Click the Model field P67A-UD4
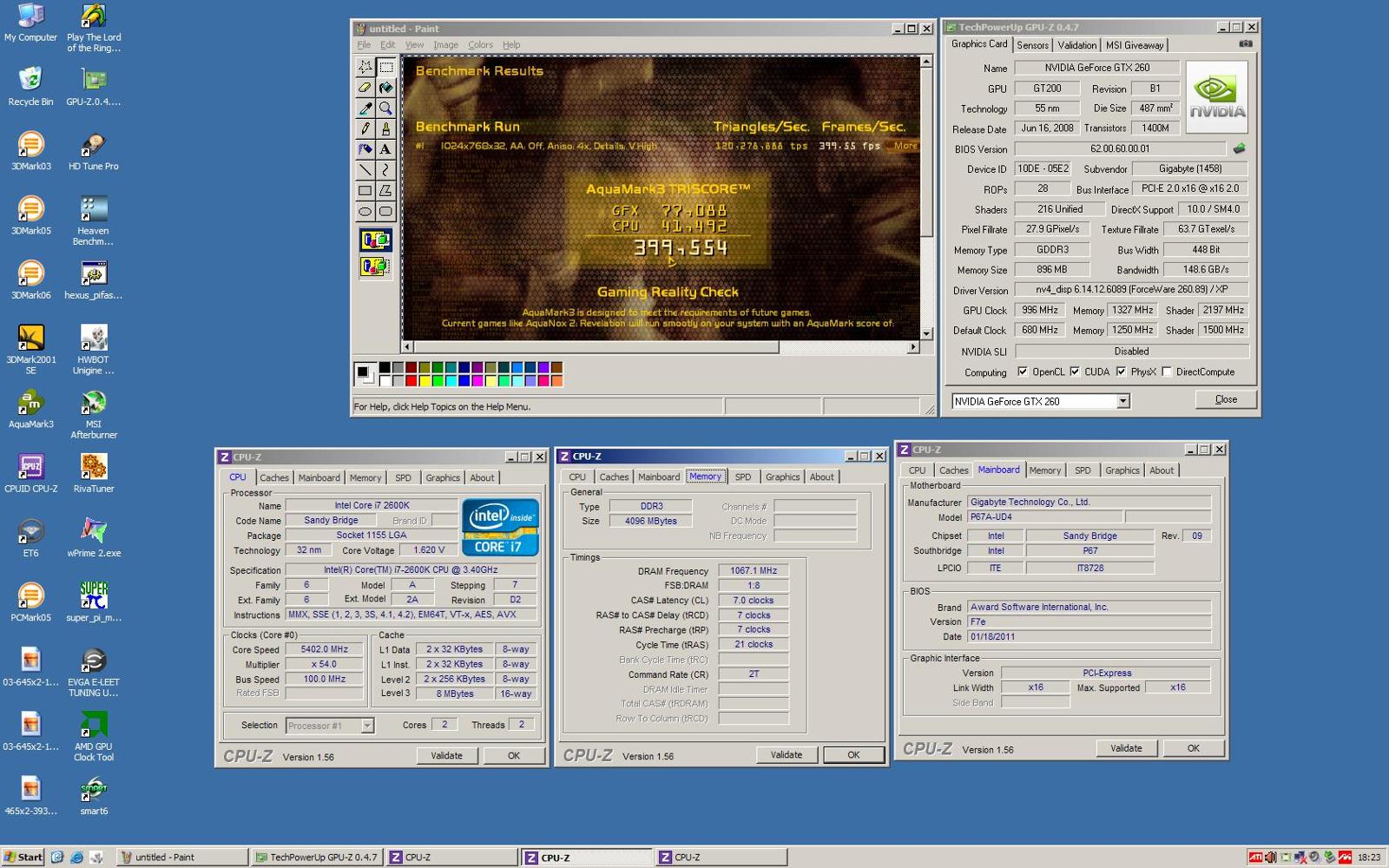The image size is (1389, 868). (x=1044, y=516)
